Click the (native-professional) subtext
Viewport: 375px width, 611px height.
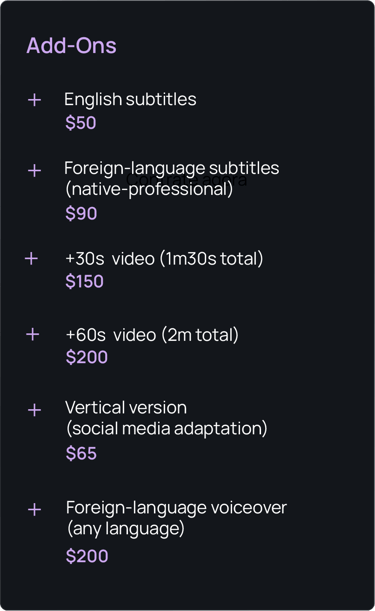pyautogui.click(x=149, y=189)
